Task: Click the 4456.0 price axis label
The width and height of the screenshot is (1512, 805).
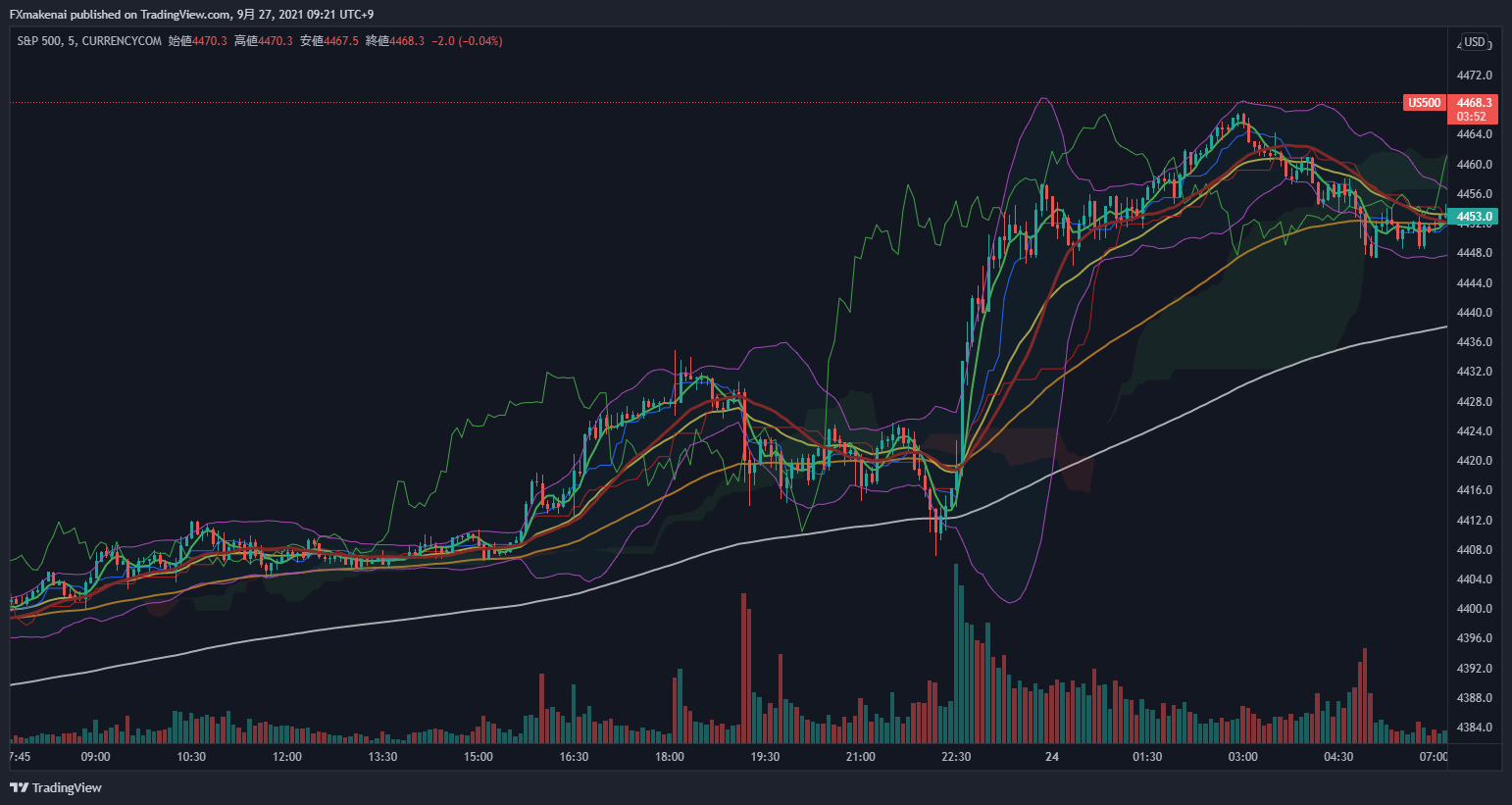Action: pos(1475,194)
